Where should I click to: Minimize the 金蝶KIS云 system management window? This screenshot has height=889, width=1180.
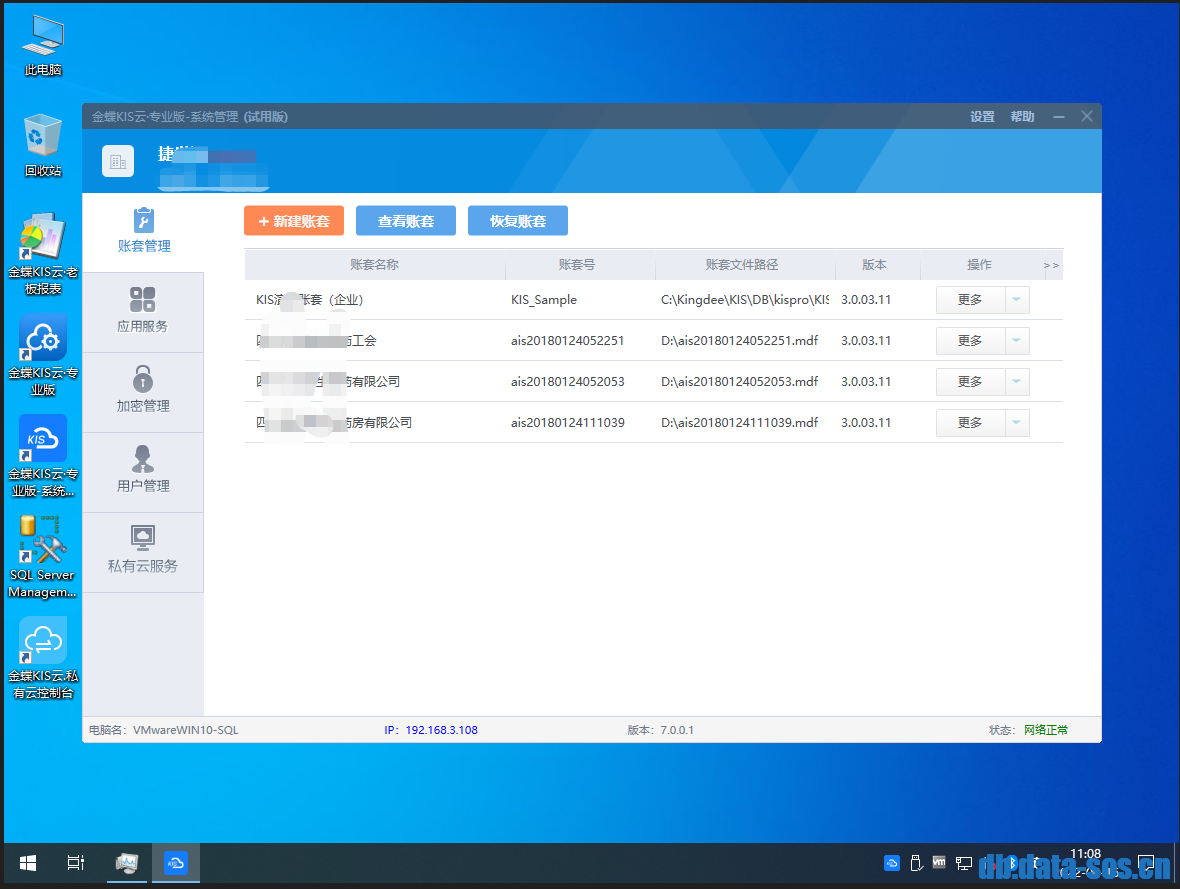1059,117
